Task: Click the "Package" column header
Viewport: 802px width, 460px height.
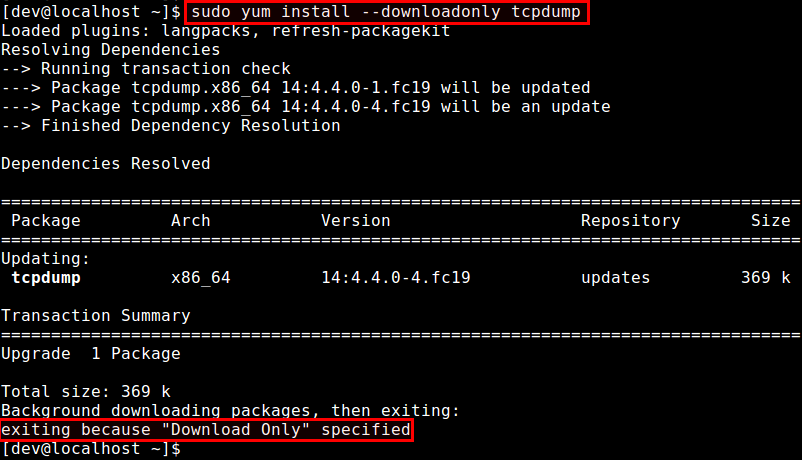Action: tap(45, 221)
